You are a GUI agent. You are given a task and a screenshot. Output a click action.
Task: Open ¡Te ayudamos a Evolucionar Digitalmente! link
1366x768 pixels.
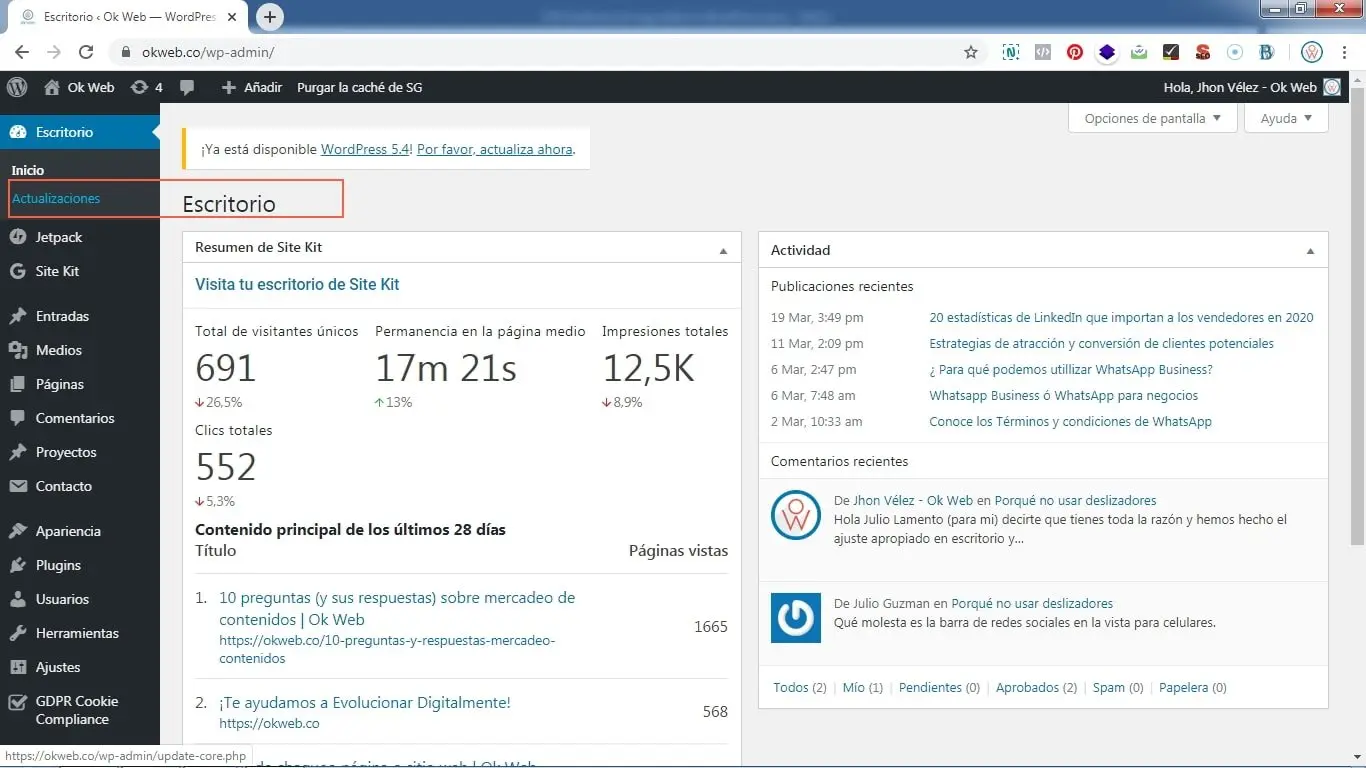[365, 703]
